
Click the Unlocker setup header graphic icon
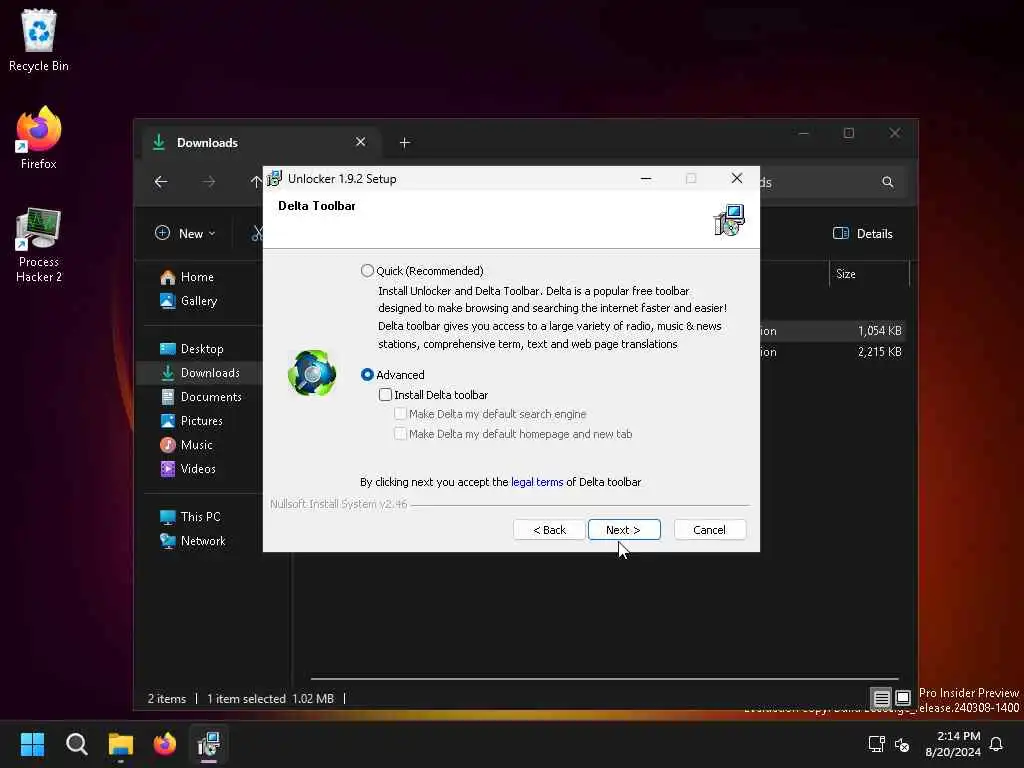[x=729, y=220]
